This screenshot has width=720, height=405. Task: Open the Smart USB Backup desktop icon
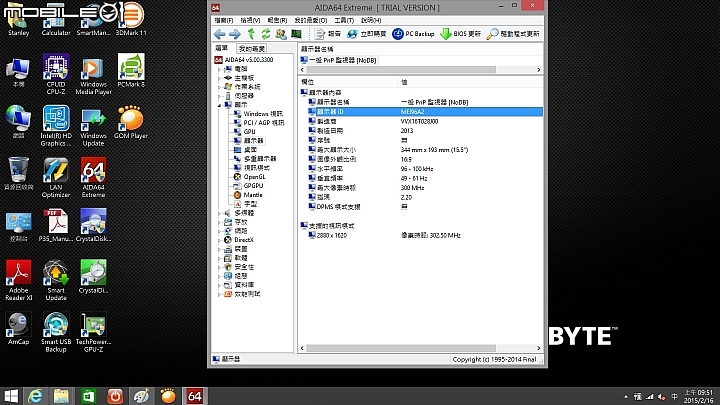(x=56, y=332)
